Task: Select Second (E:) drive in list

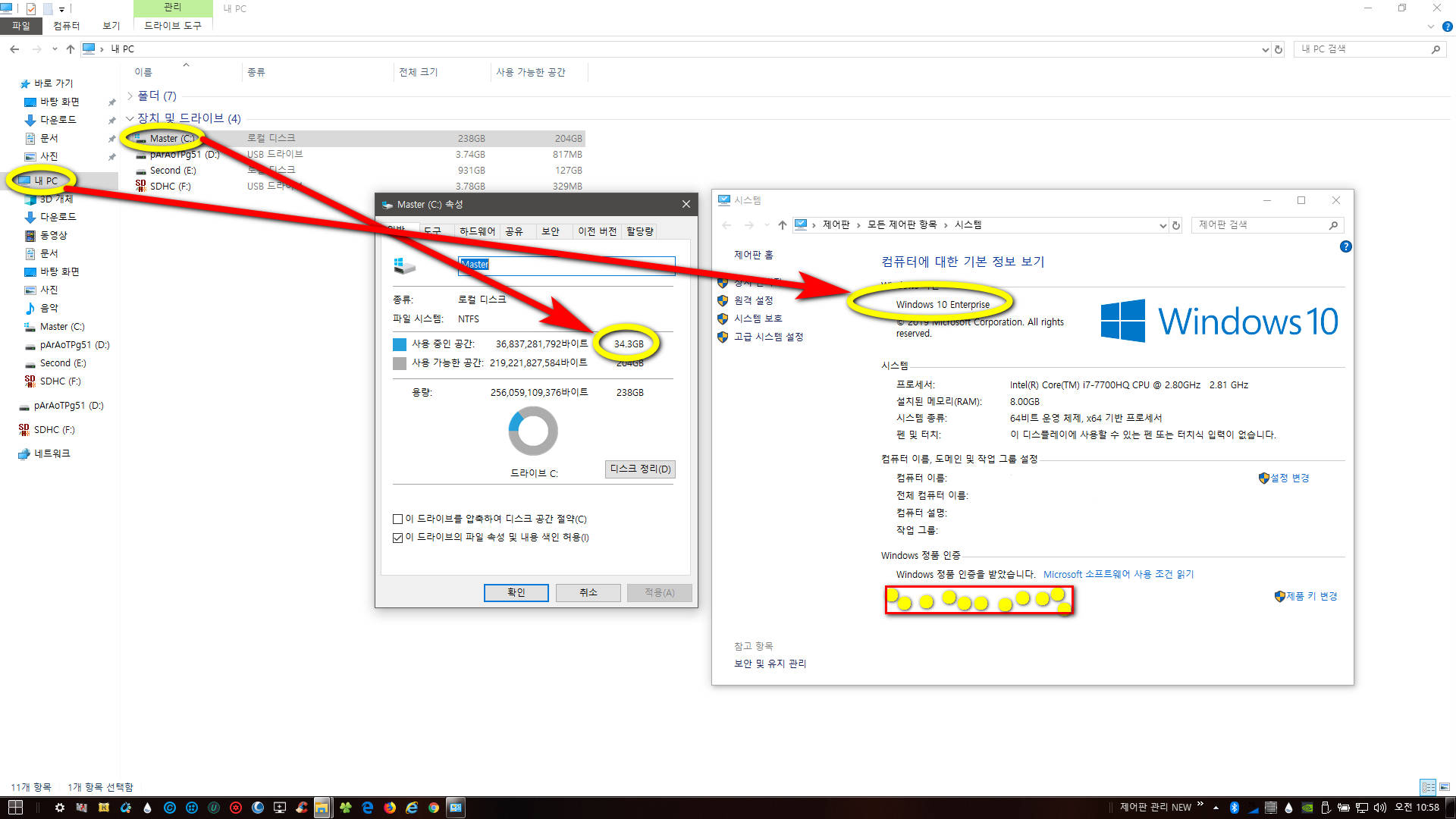Action: click(173, 171)
